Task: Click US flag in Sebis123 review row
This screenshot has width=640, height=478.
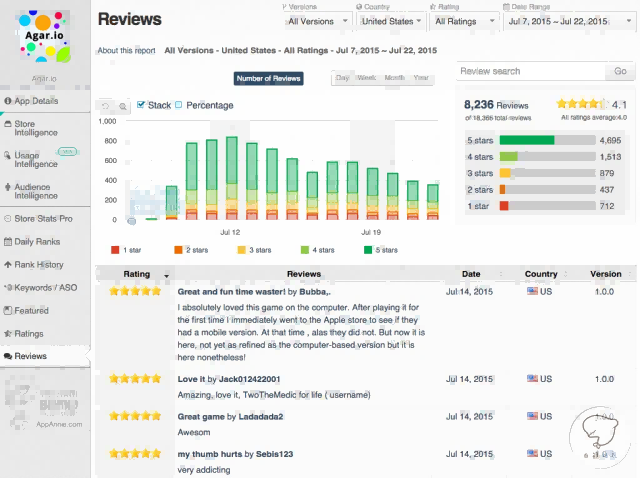Action: coord(532,454)
